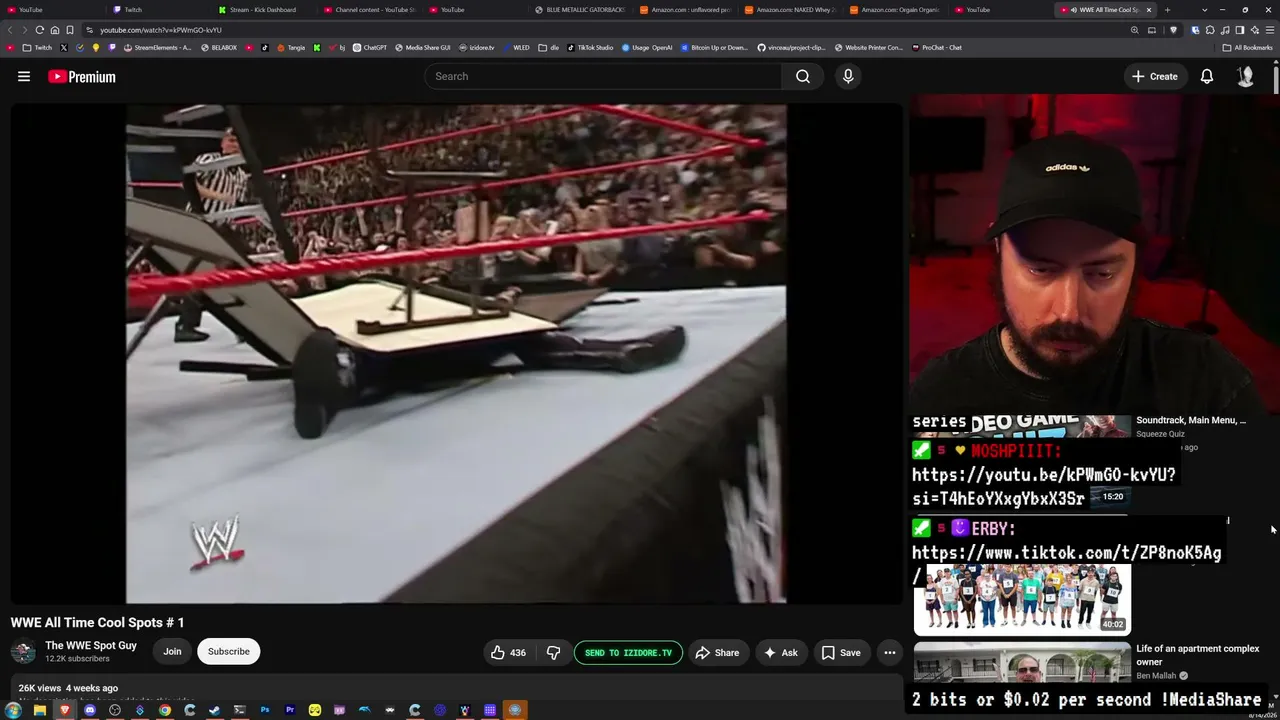Screen dimensions: 1280x720
Task: Click the browser address bar URL
Action: pyautogui.click(x=161, y=30)
